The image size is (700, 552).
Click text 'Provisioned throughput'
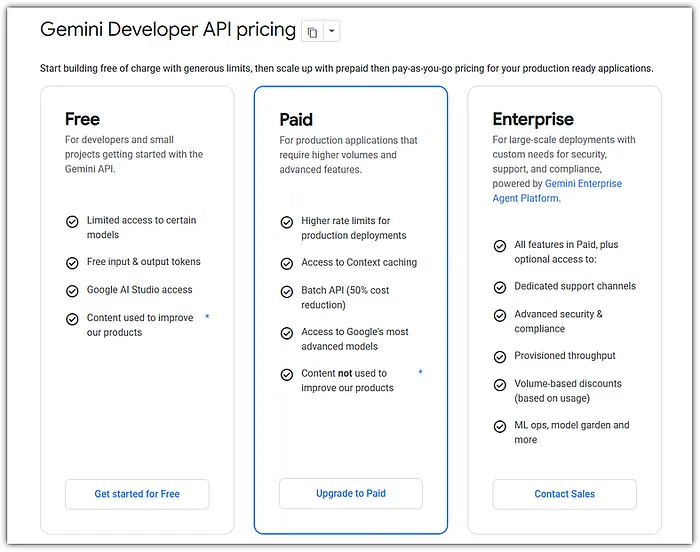pyautogui.click(x=565, y=355)
